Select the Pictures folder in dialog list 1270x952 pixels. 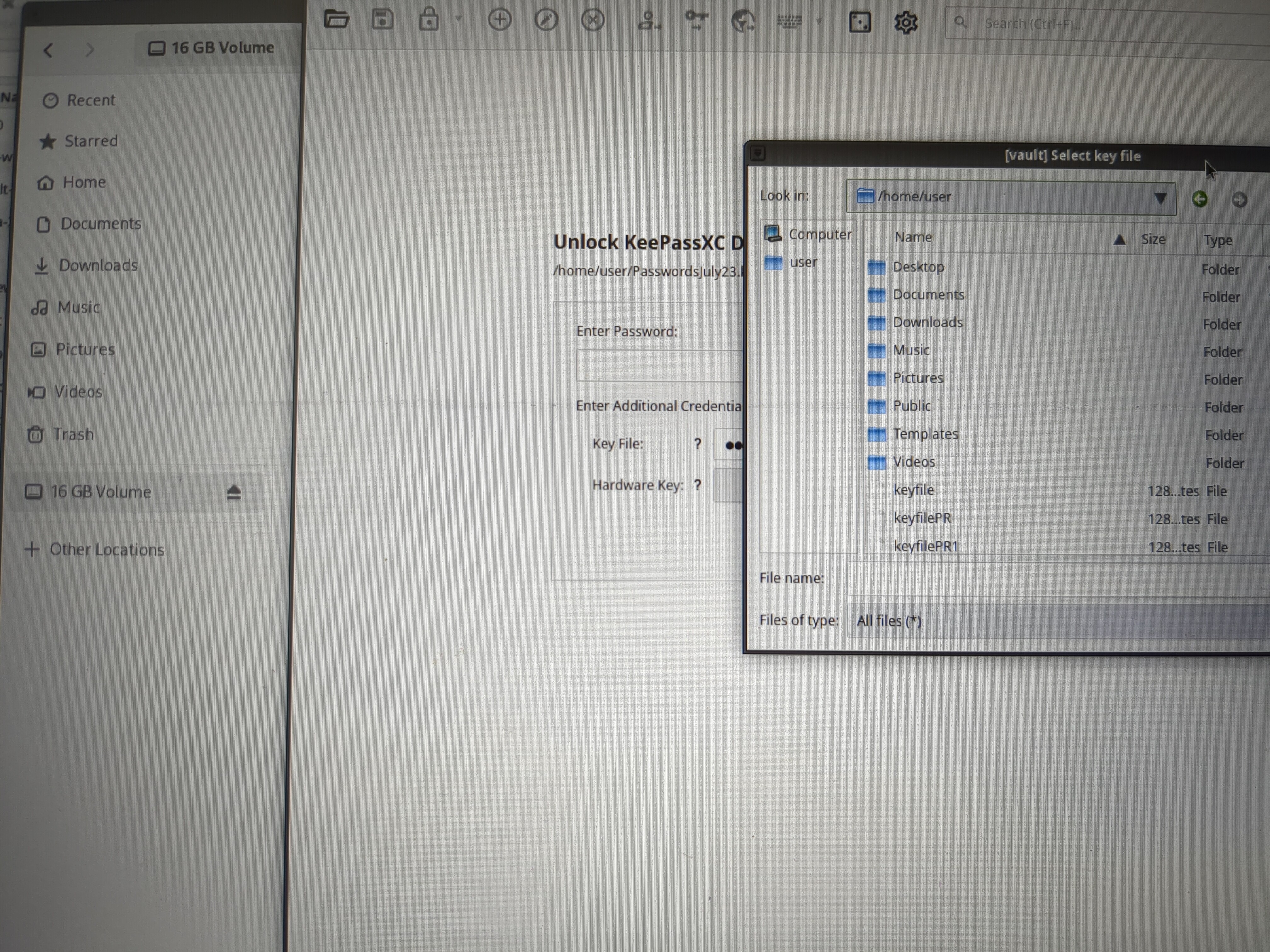(1067, 379)
